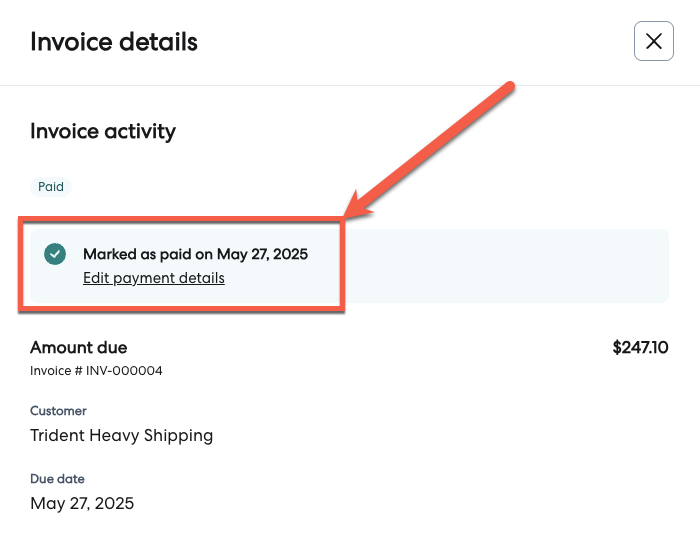Viewport: 700px width, 534px height.
Task: Select the date value under Due date
Action: [x=82, y=503]
